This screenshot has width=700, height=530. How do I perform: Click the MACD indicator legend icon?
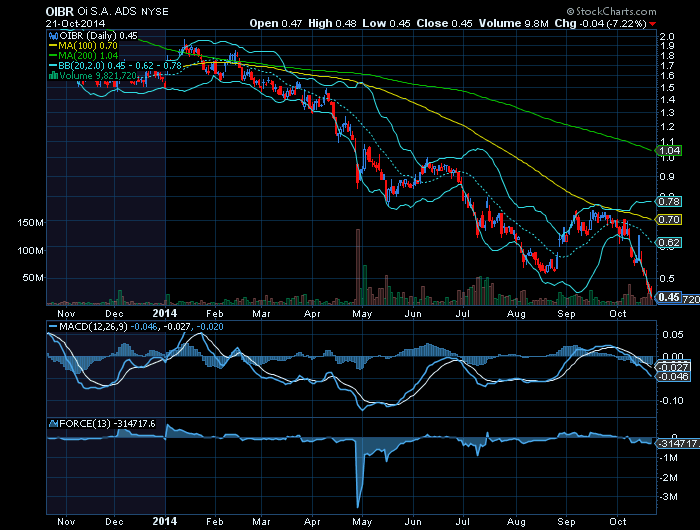[x=52, y=328]
